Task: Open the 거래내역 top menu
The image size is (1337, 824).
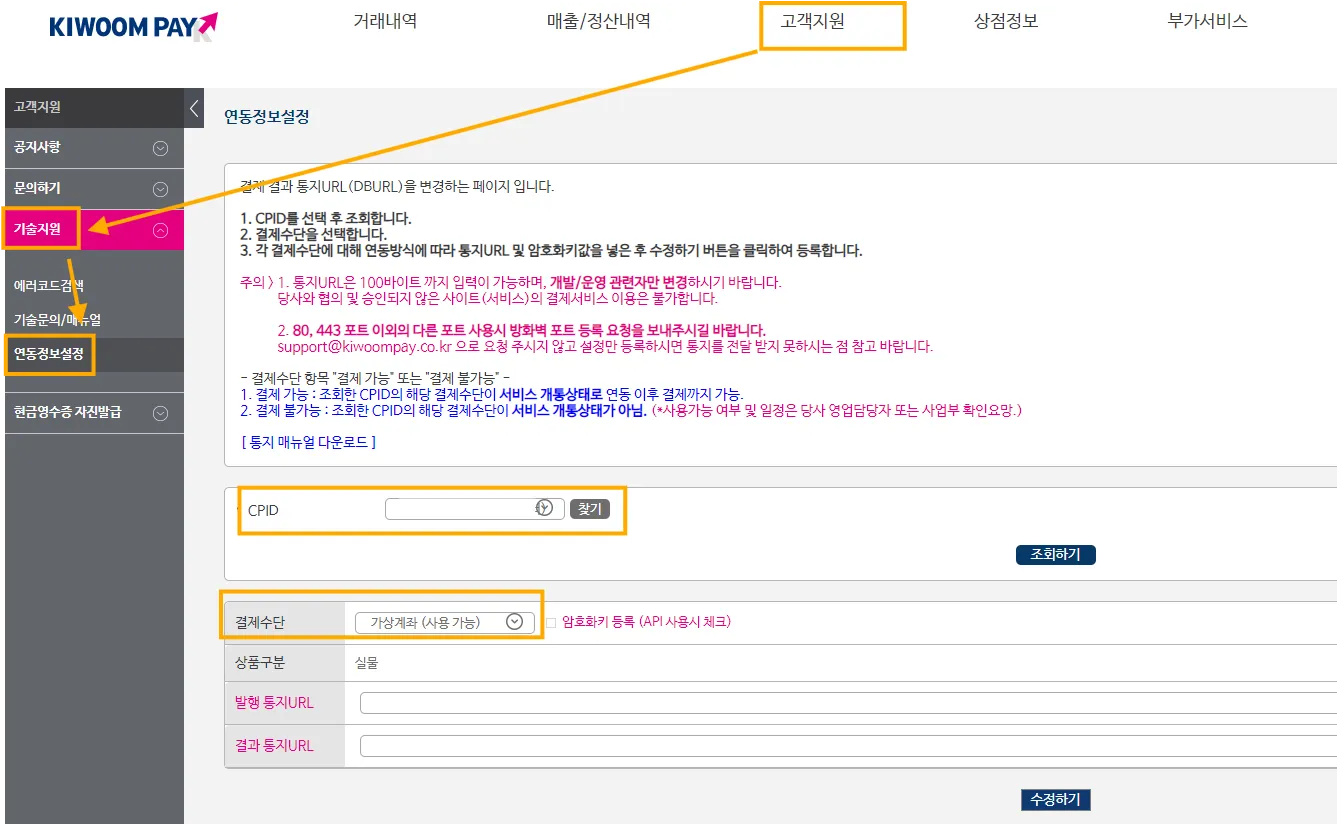Action: click(x=385, y=21)
